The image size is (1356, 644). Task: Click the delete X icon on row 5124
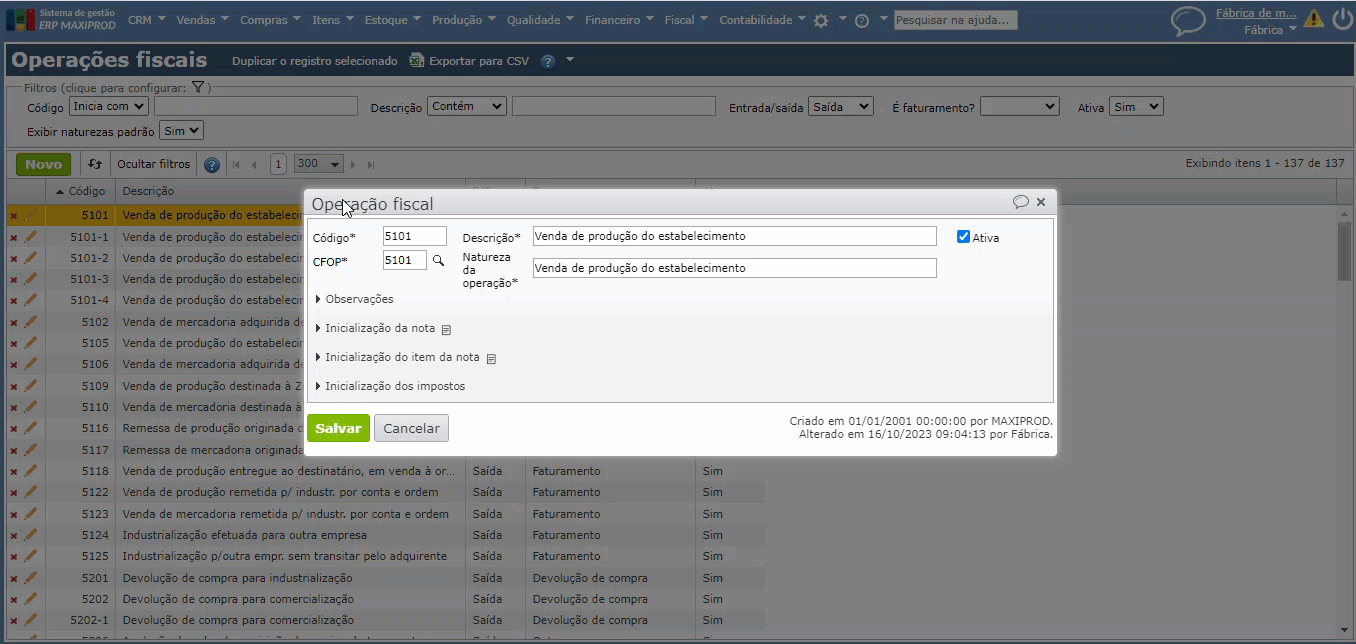(x=13, y=535)
